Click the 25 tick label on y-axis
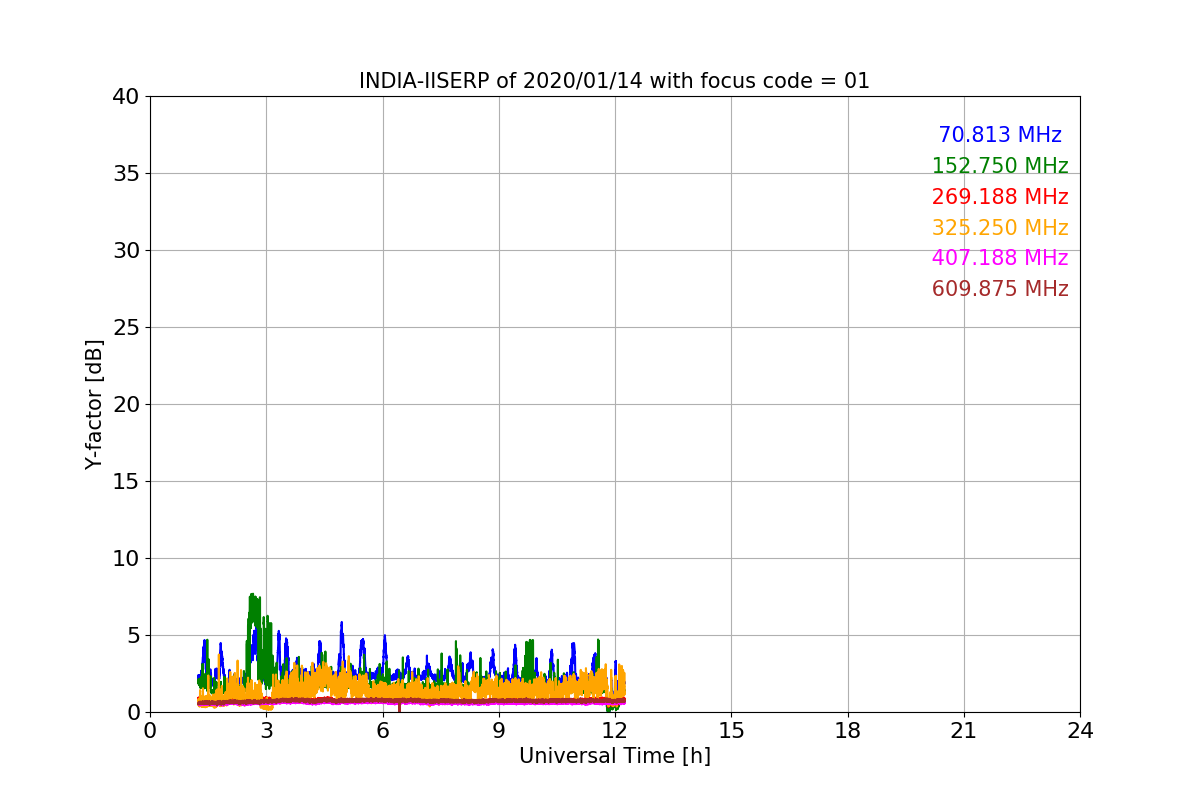The height and width of the screenshot is (800, 1200). click(x=125, y=328)
